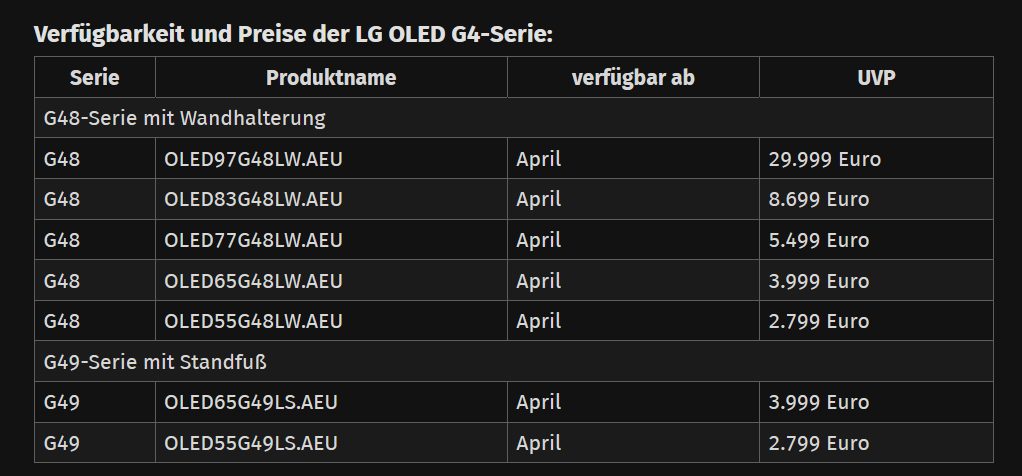Click the UVP column header
The image size is (1022, 476).
pos(876,78)
